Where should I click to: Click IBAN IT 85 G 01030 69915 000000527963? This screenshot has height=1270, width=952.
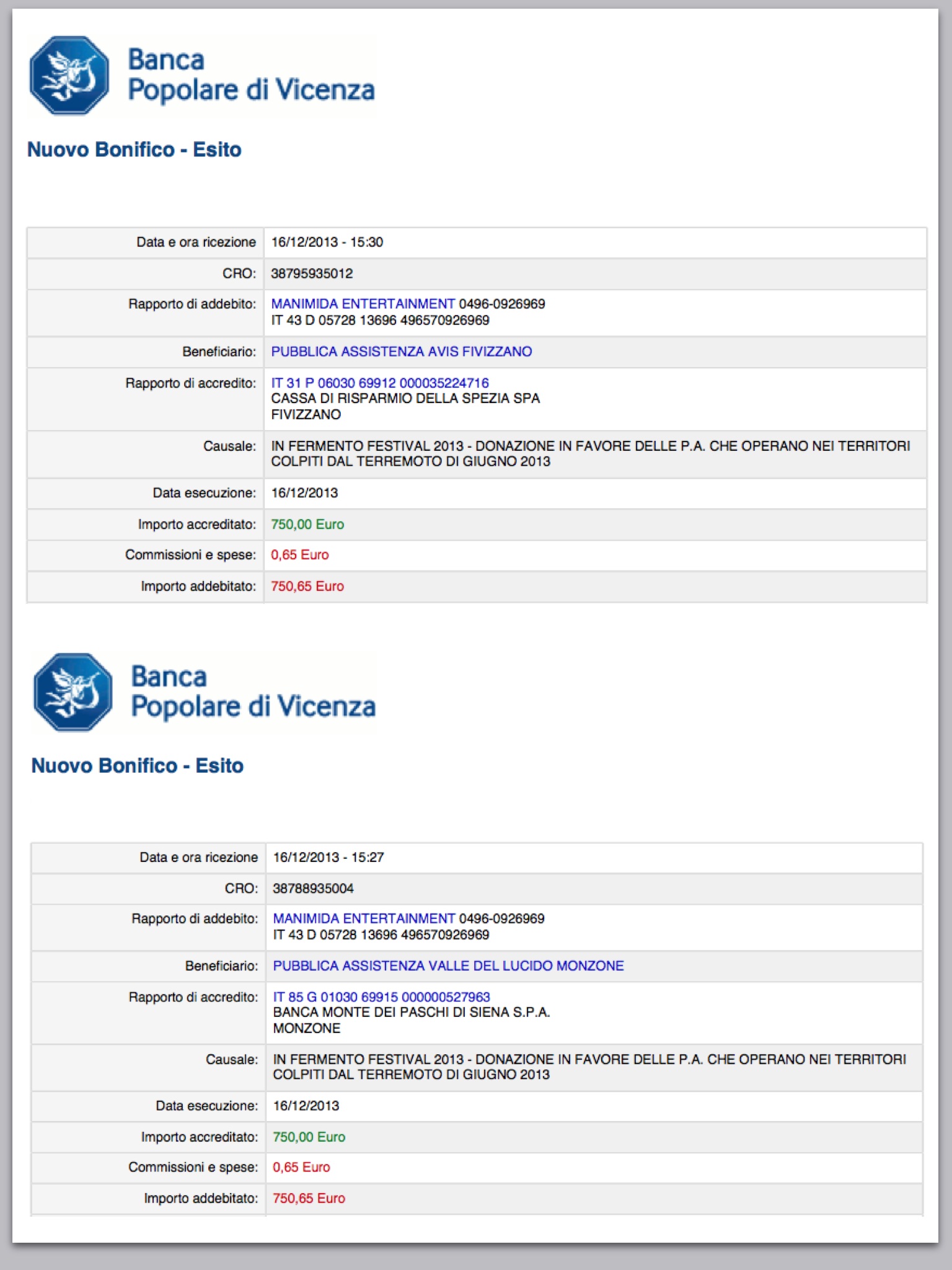coord(382,997)
